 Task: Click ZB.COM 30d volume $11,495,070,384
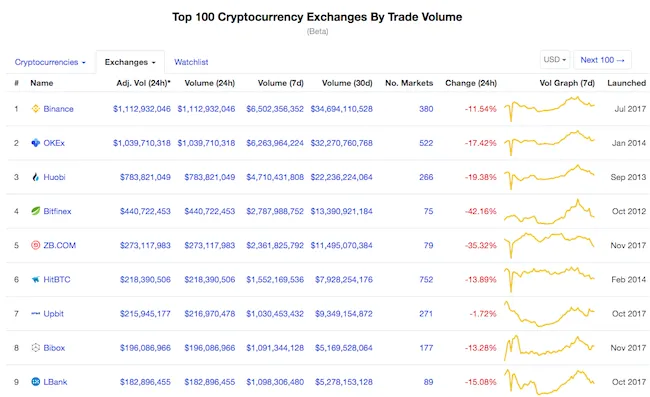point(342,245)
